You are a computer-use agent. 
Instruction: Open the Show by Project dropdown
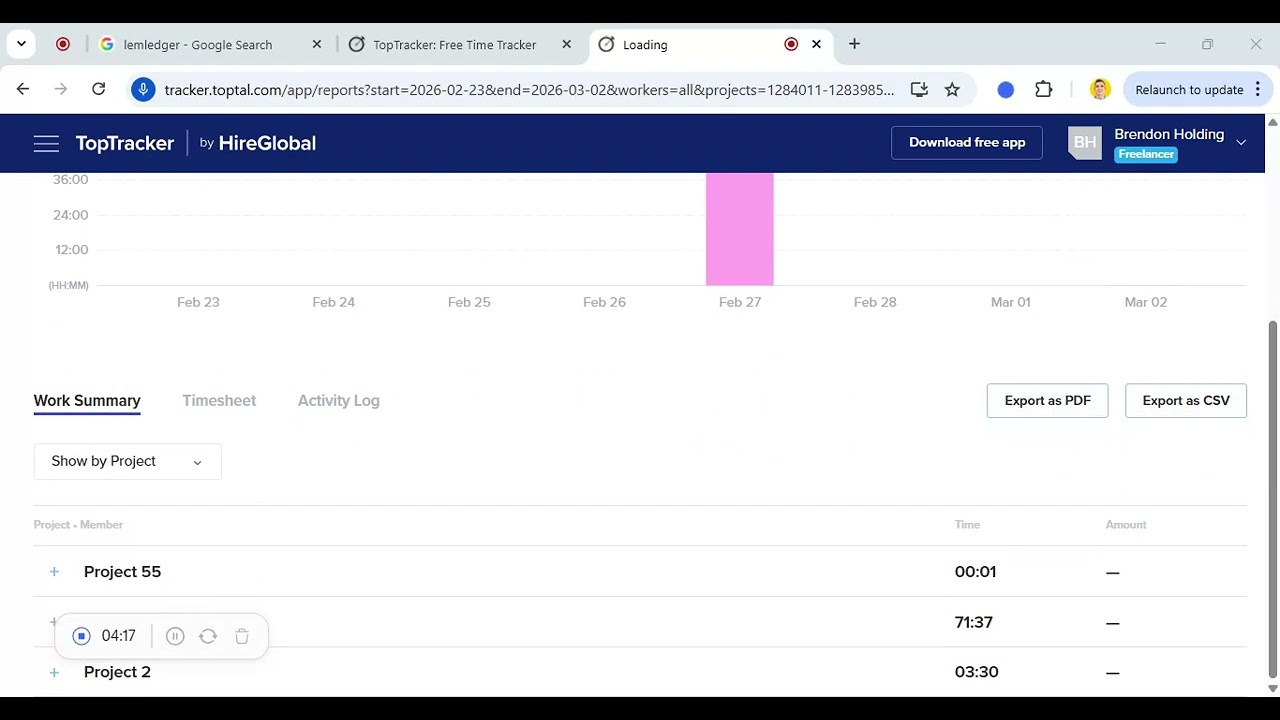coord(128,461)
